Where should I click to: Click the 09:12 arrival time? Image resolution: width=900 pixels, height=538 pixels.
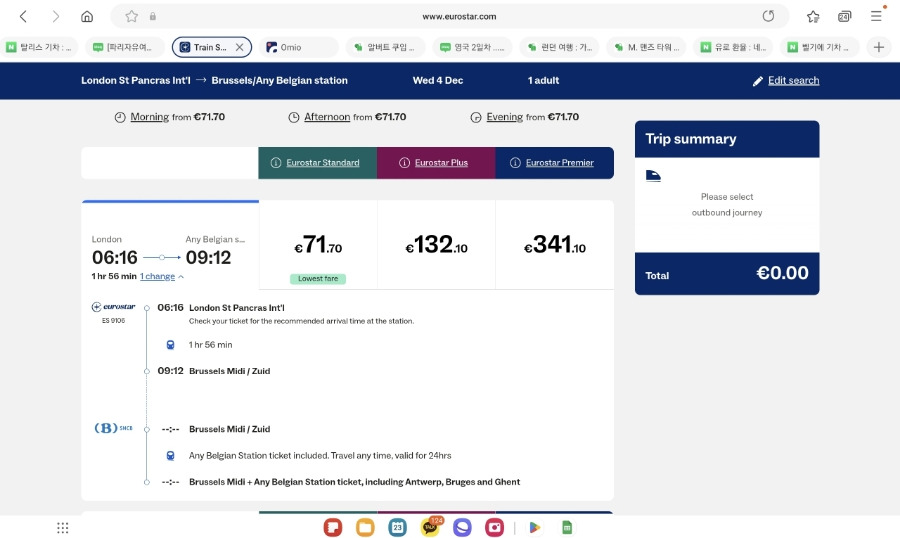(x=208, y=257)
